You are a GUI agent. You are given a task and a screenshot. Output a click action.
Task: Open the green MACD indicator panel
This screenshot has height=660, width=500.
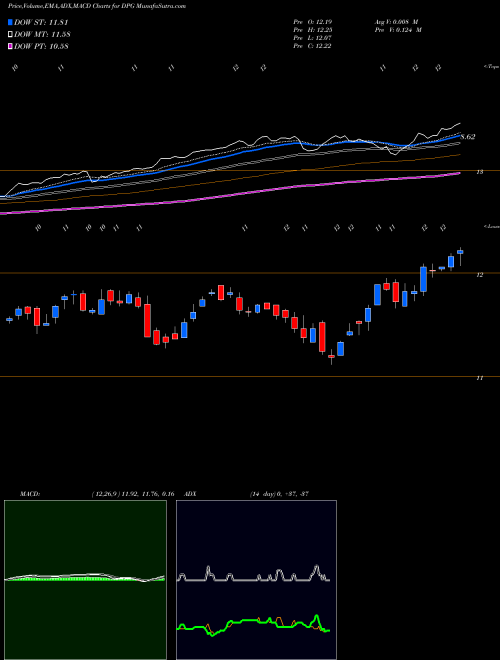coord(85,580)
